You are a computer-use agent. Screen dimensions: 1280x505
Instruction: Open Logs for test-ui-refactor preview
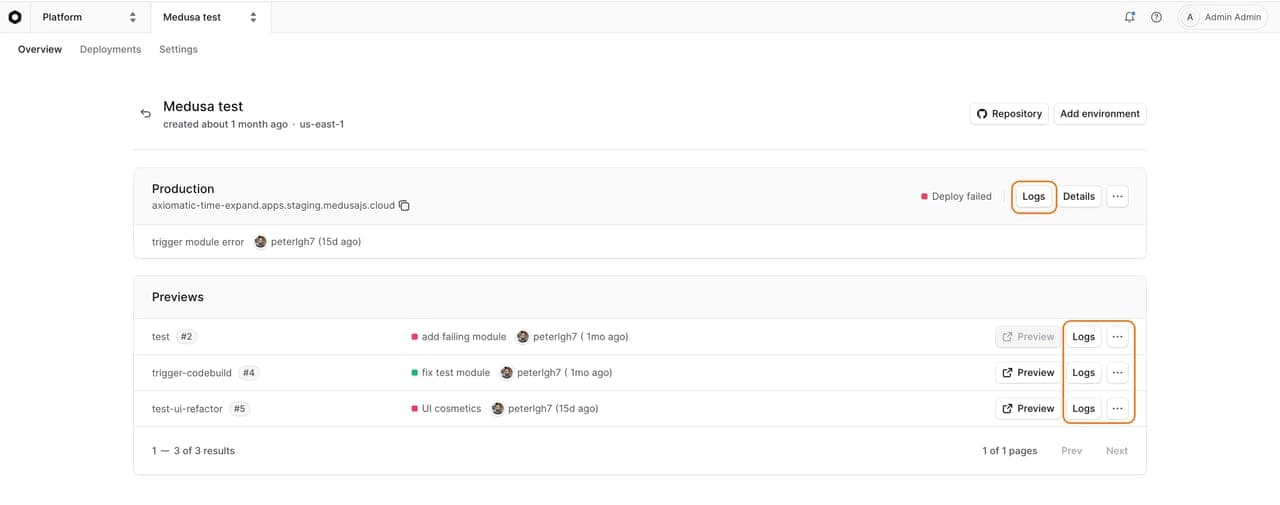click(1084, 409)
